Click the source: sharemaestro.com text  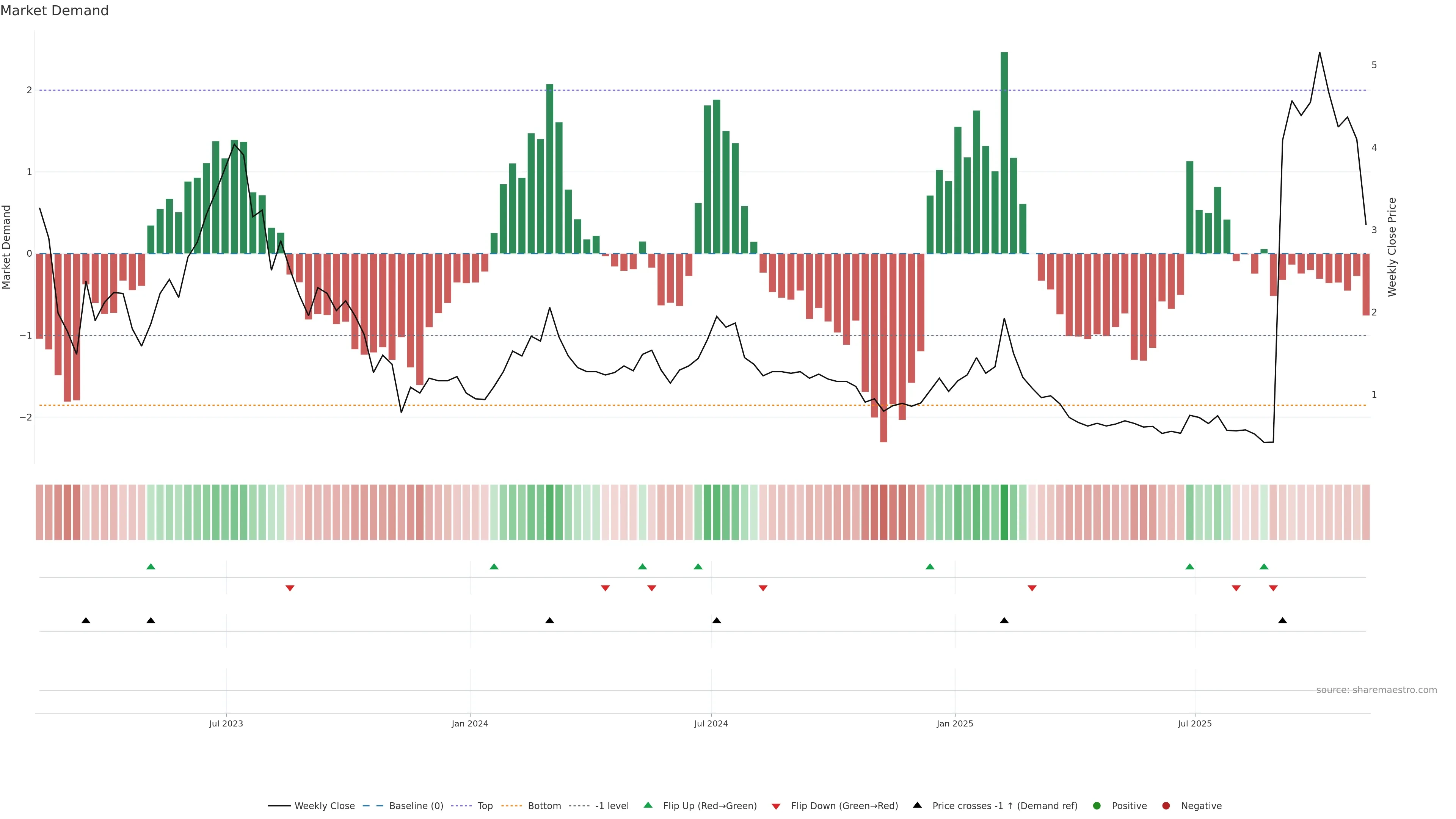click(x=1376, y=690)
